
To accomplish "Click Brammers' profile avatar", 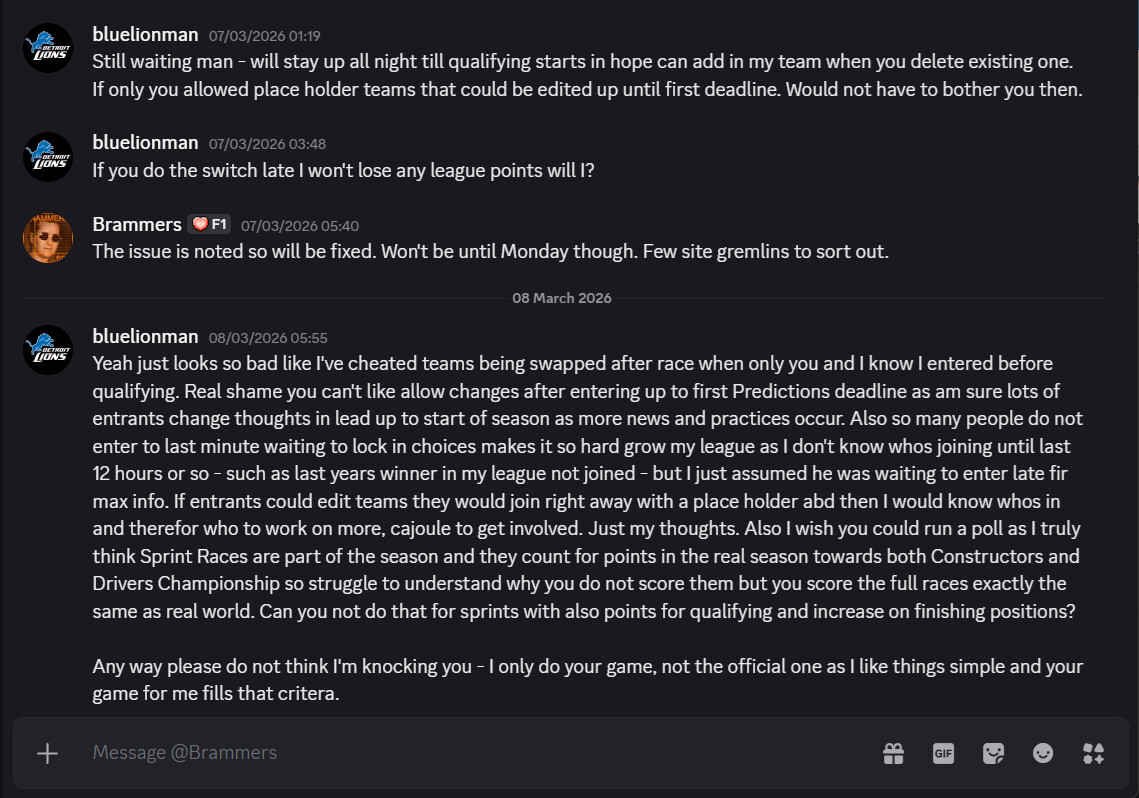I will pyautogui.click(x=48, y=238).
